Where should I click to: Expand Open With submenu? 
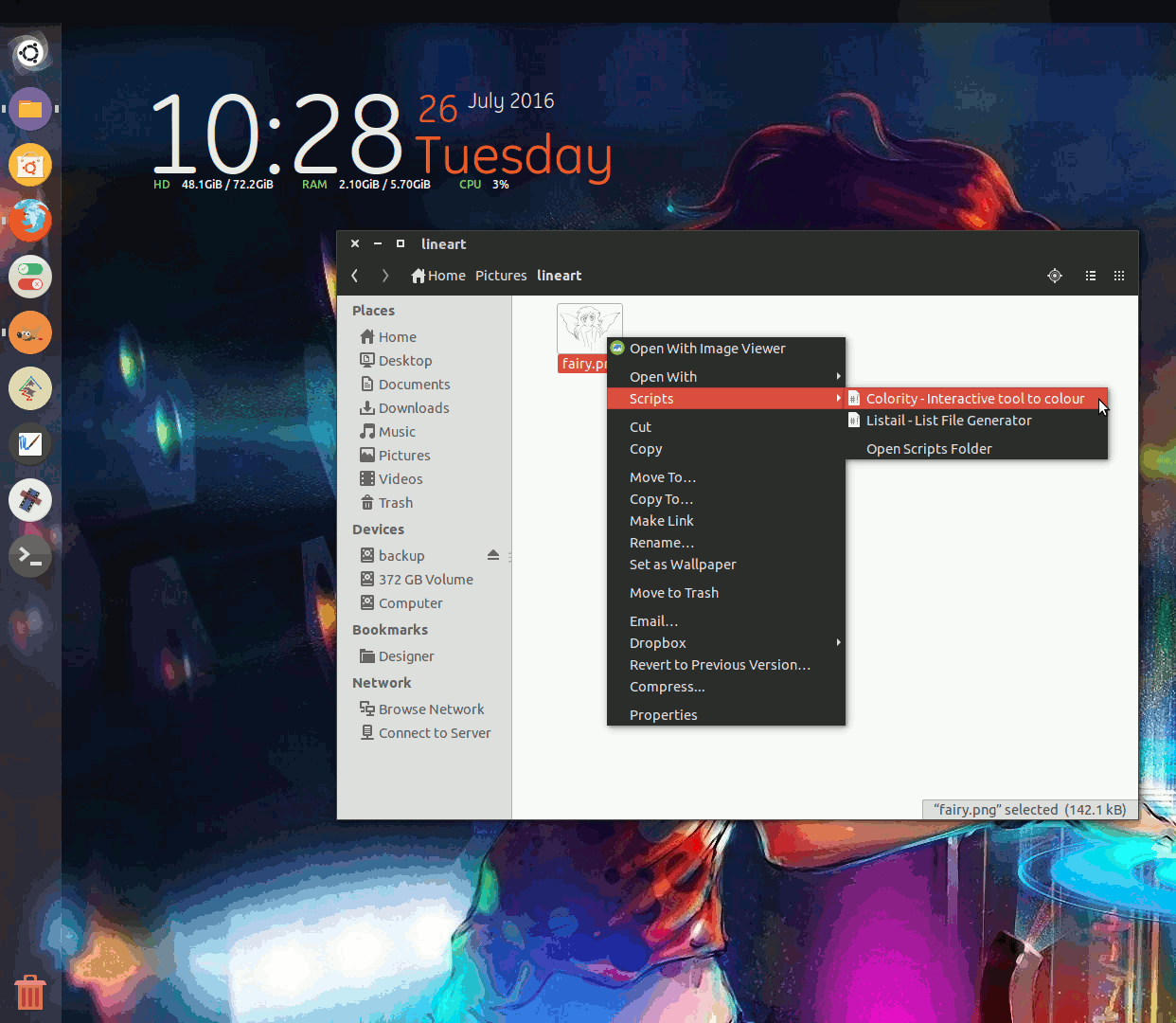[x=726, y=377]
